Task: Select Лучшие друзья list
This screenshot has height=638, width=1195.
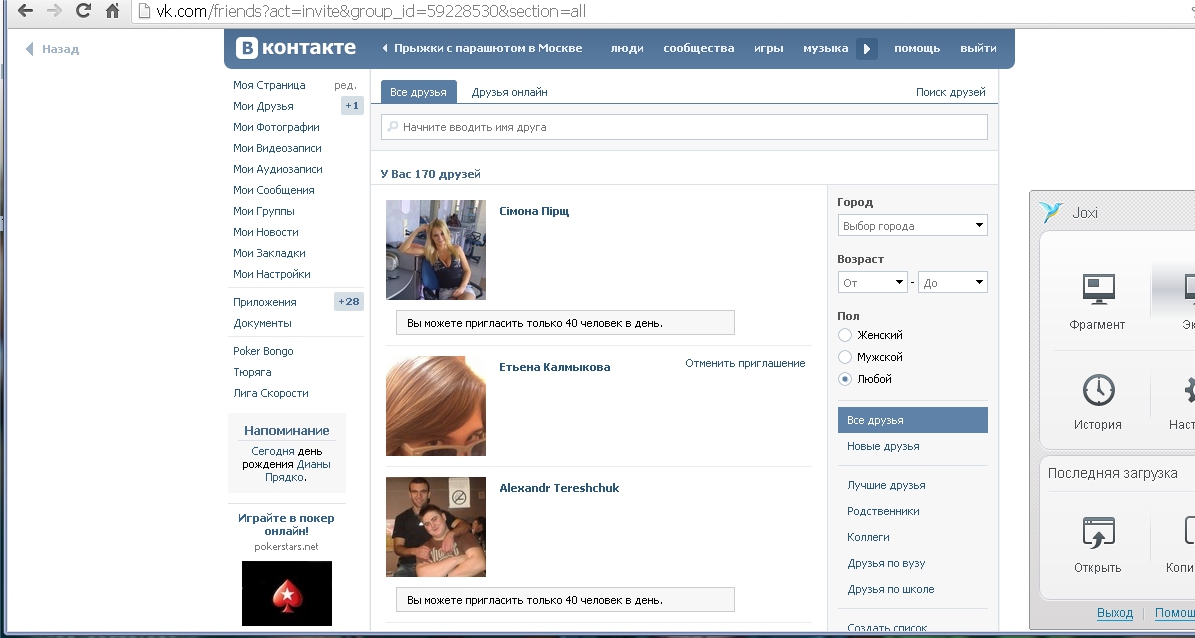Action: point(886,485)
